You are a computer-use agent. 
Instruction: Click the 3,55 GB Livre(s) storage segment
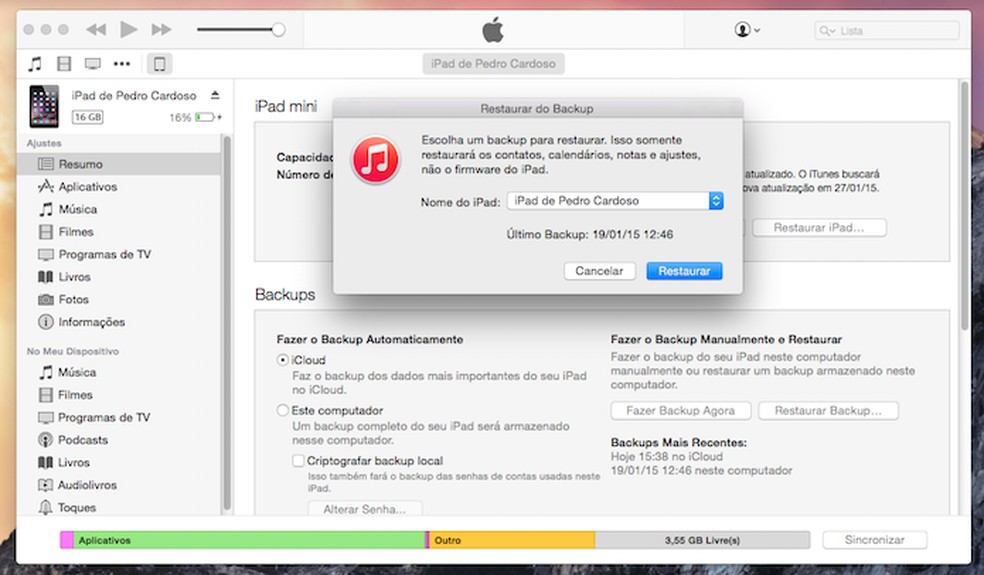click(x=702, y=540)
